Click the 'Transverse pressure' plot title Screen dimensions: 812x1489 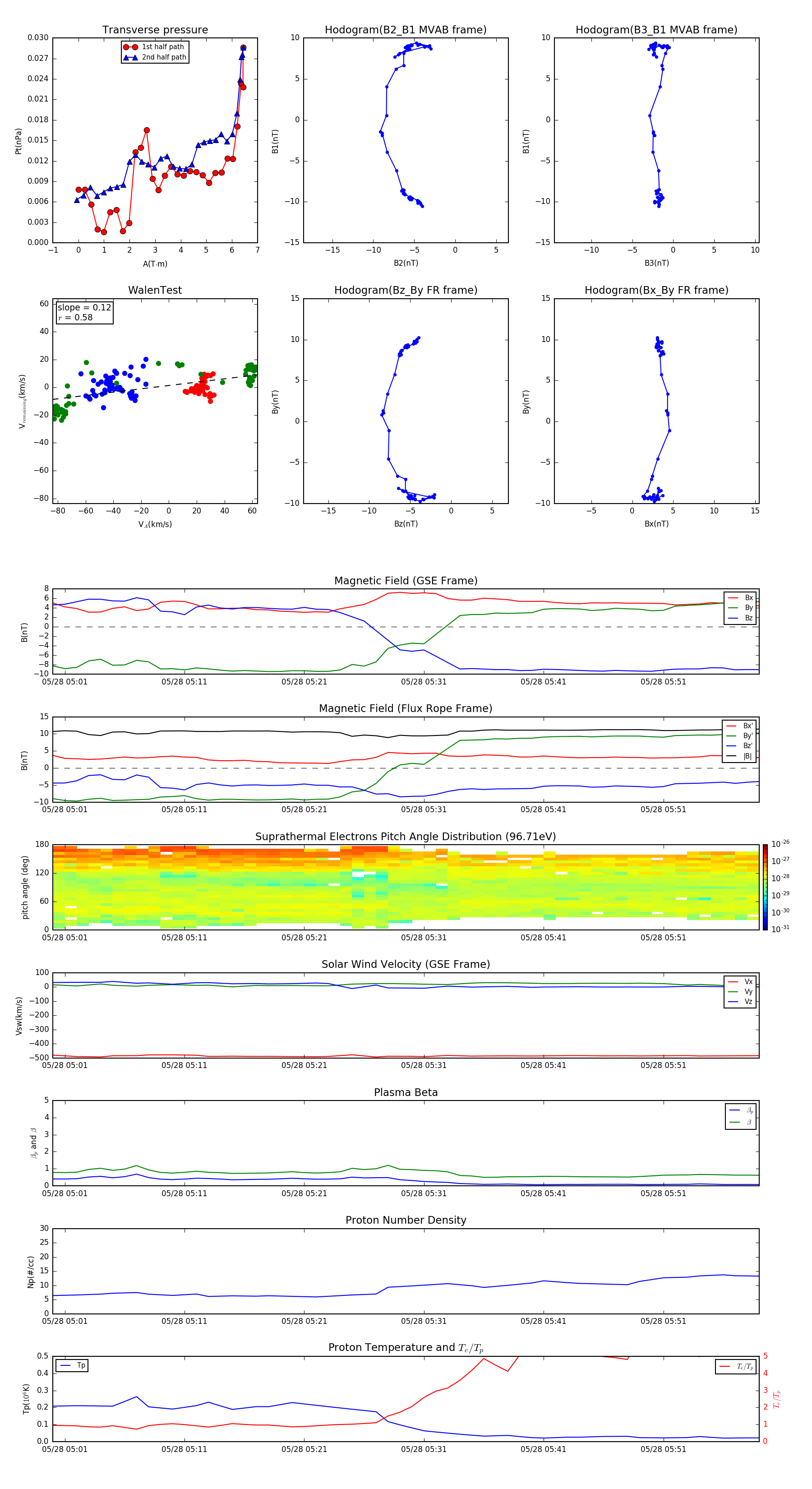(155, 30)
